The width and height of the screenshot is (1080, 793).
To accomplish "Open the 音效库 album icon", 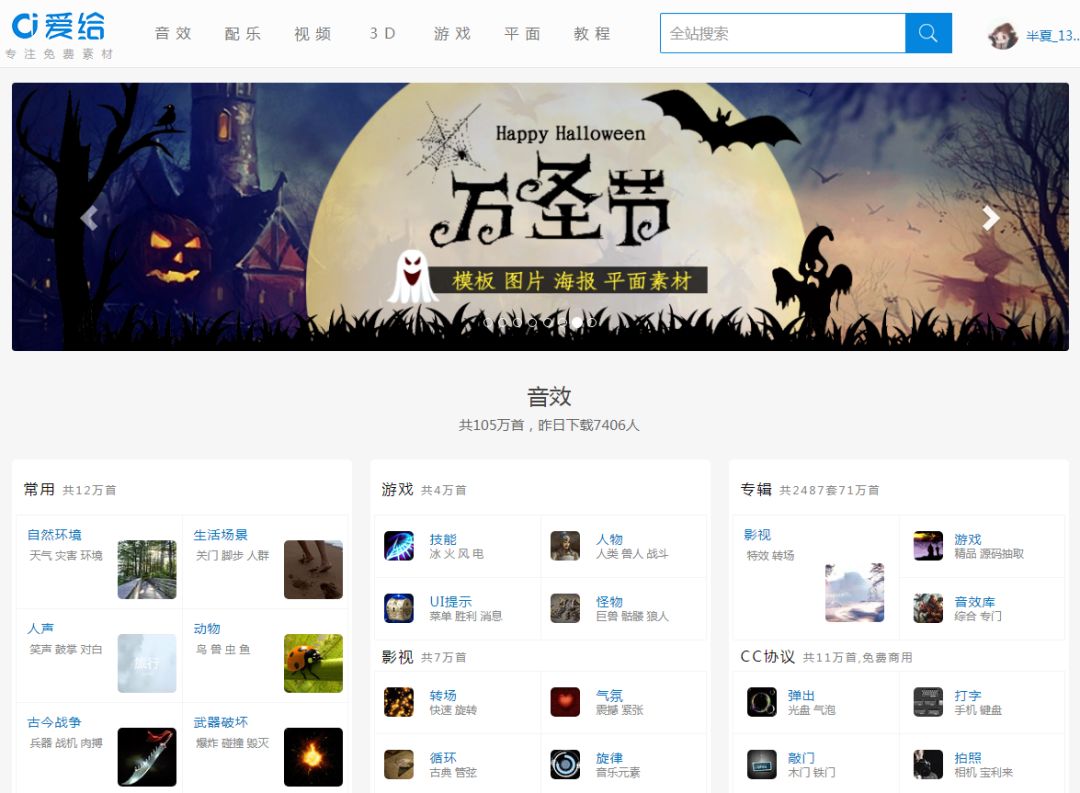I will (x=928, y=608).
